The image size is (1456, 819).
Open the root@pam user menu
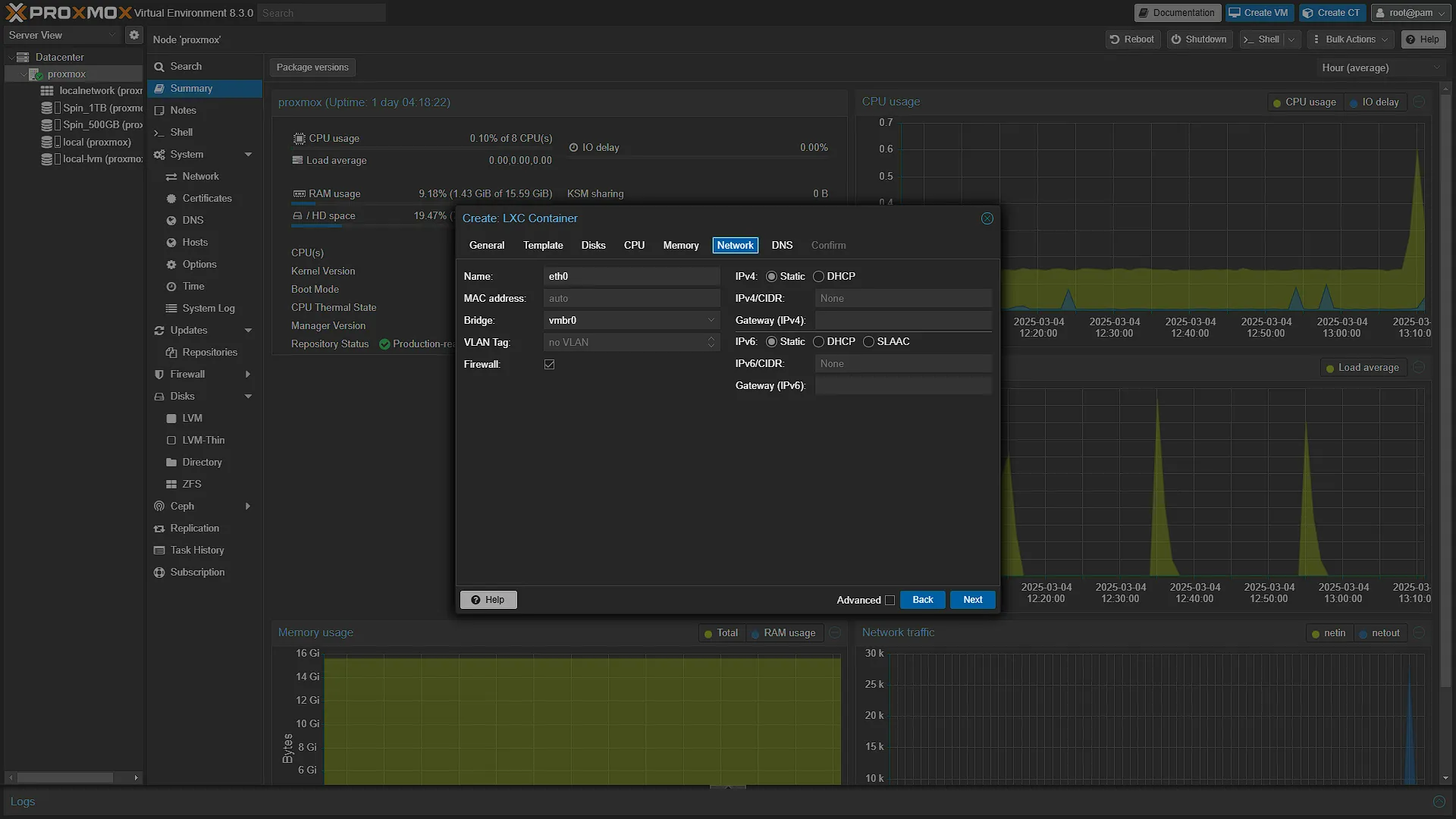click(1410, 13)
